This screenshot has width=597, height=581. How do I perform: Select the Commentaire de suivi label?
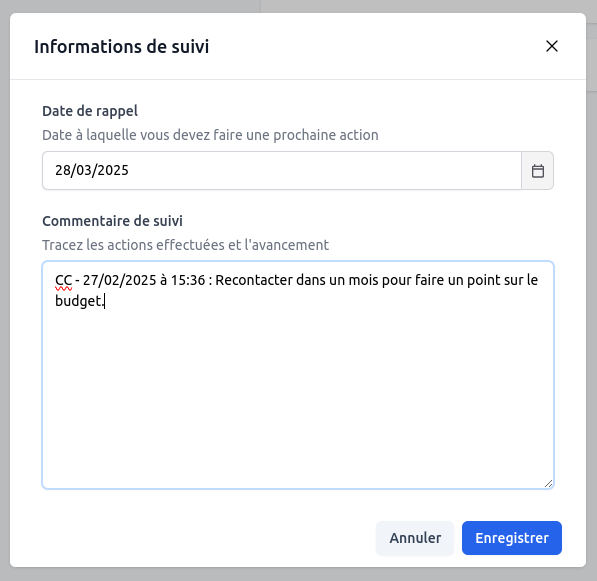[112, 221]
